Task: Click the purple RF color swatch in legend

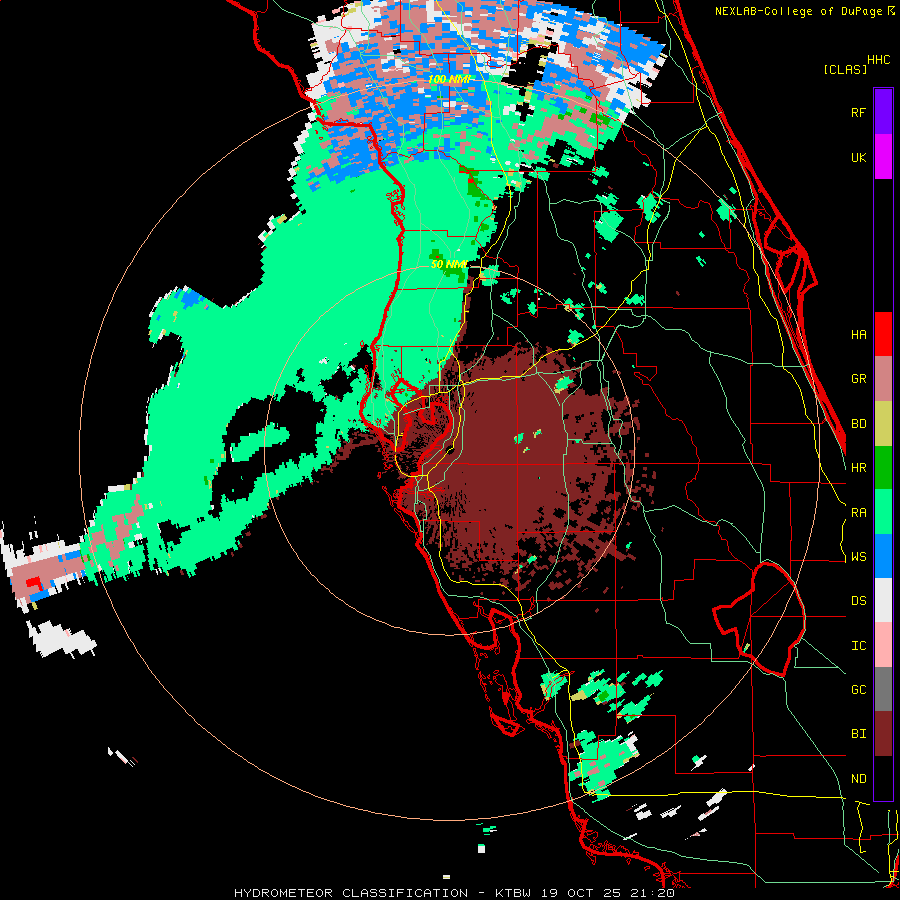Action: [883, 112]
